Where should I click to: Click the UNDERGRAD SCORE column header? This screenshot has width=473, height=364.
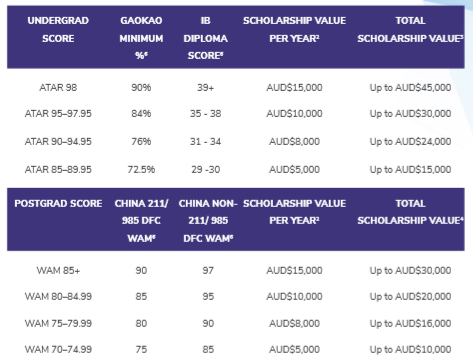(x=58, y=29)
